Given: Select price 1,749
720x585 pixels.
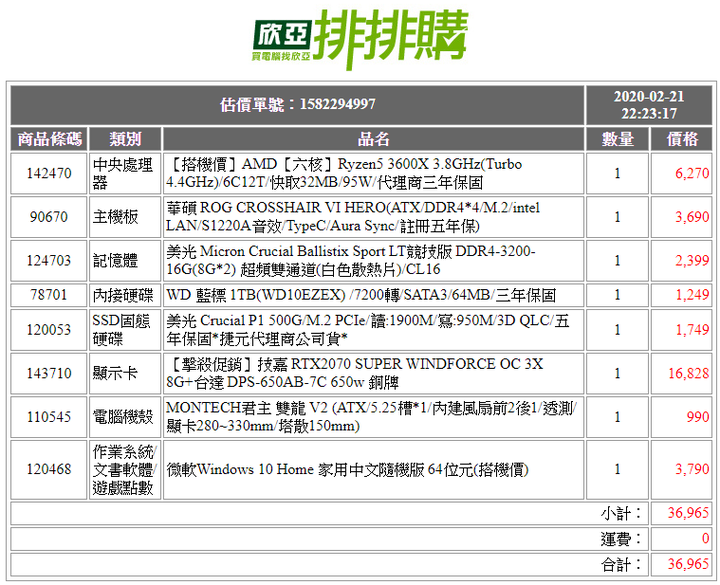Looking at the screenshot, I should pyautogui.click(x=692, y=330).
